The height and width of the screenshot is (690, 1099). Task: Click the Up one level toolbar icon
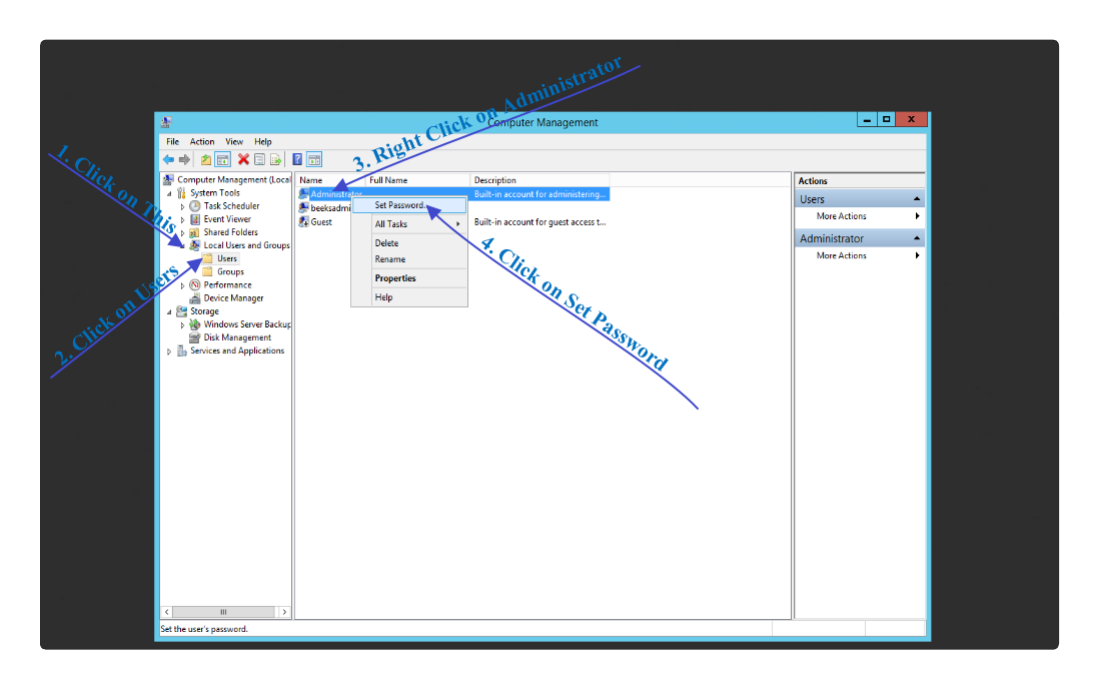205,160
